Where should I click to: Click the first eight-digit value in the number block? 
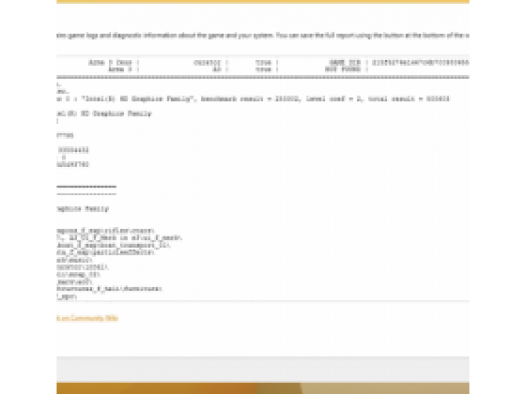pos(73,150)
